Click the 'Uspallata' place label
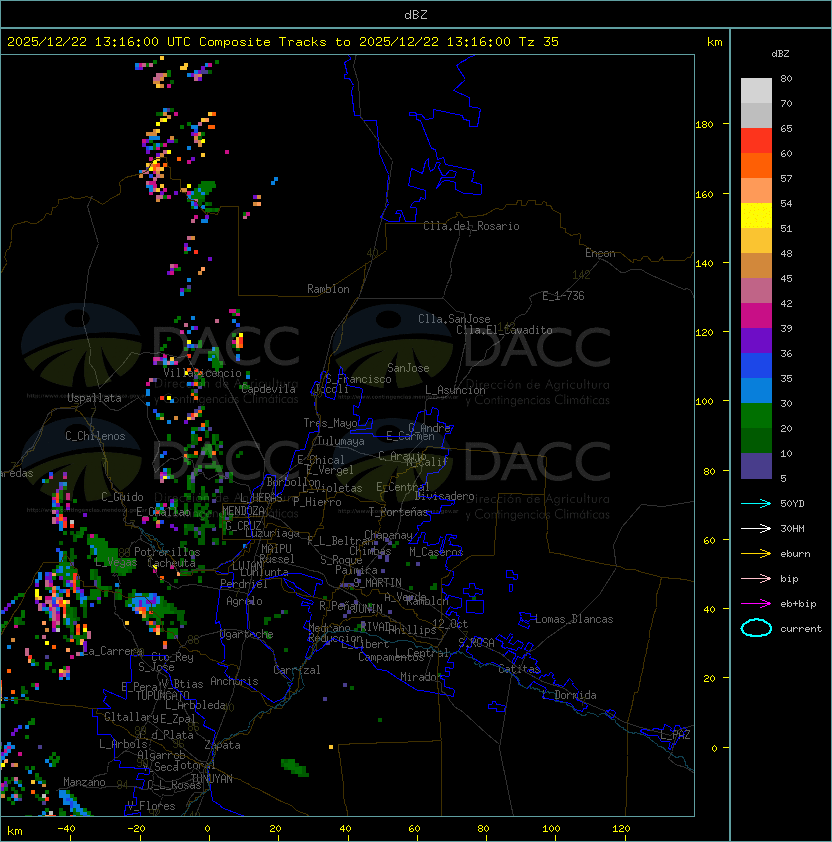 click(94, 398)
